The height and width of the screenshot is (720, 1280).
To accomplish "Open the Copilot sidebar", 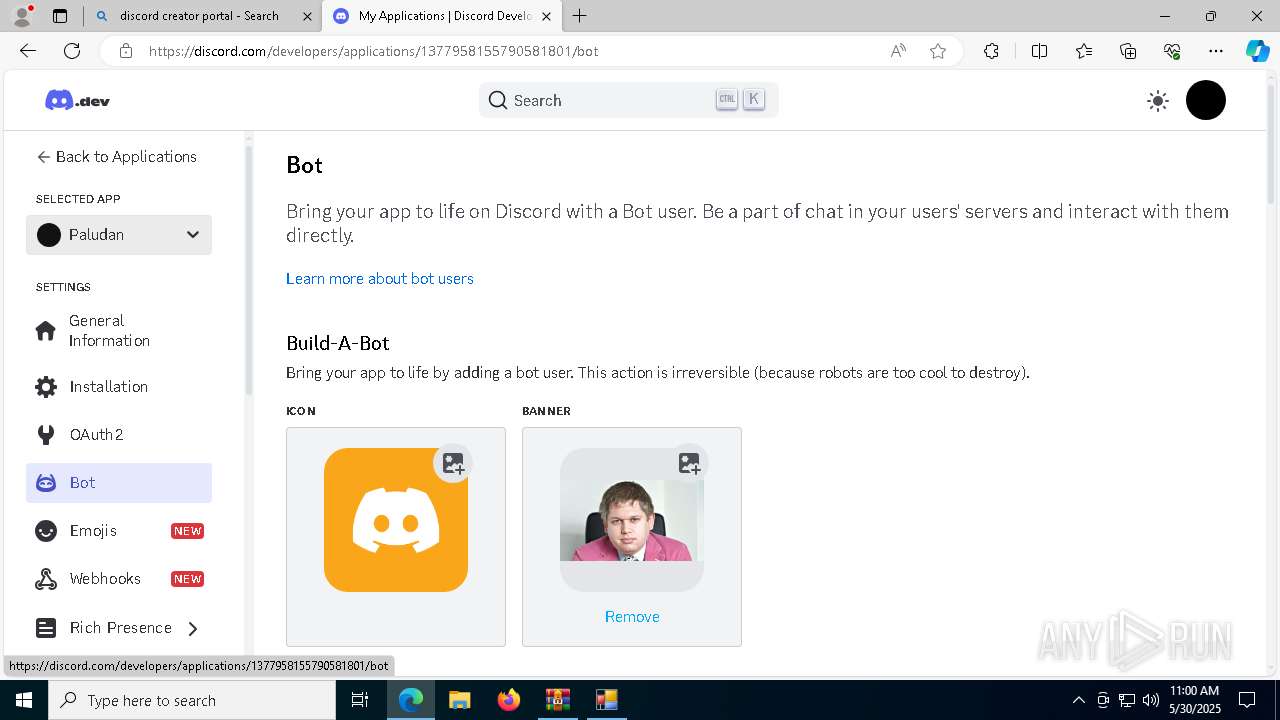I will pos(1257,51).
